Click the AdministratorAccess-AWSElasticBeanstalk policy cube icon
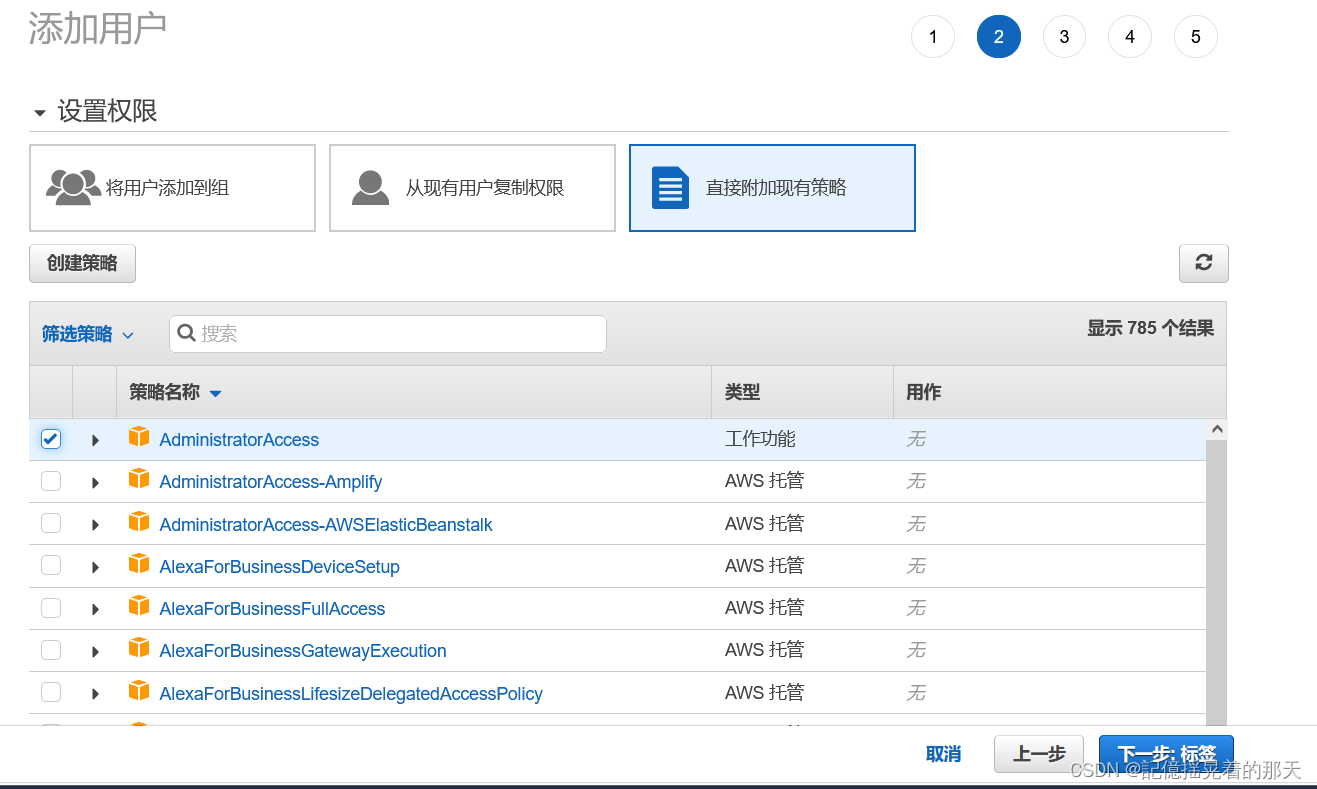Screen dimensions: 1317x789 pyautogui.click(x=139, y=522)
